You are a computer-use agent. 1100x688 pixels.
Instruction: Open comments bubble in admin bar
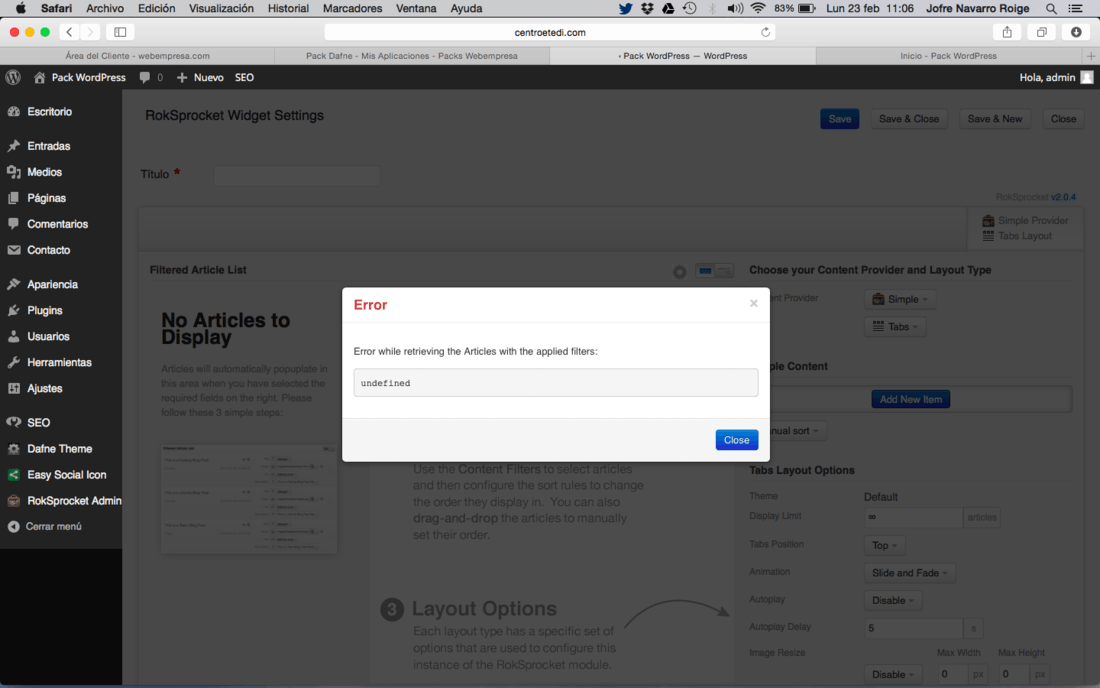click(150, 78)
